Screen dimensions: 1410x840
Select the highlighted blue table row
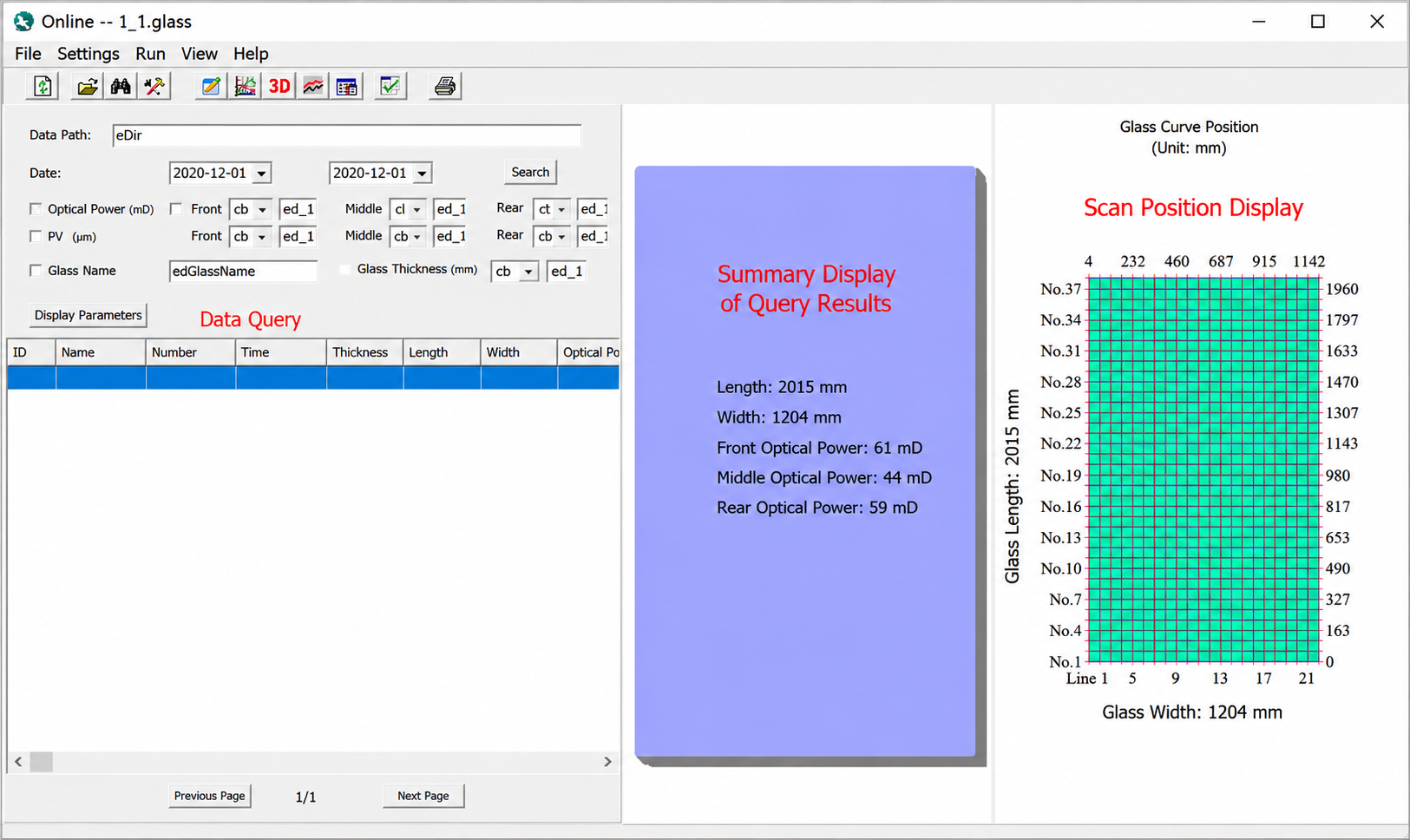[x=313, y=377]
